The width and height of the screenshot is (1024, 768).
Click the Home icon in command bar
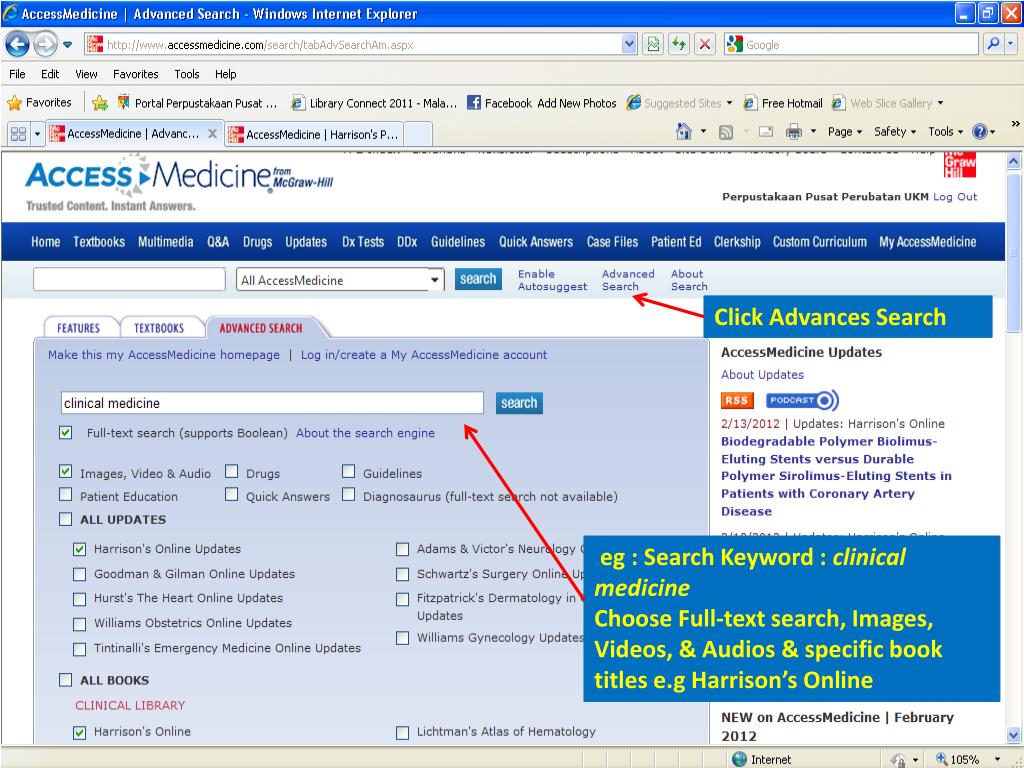click(x=684, y=131)
